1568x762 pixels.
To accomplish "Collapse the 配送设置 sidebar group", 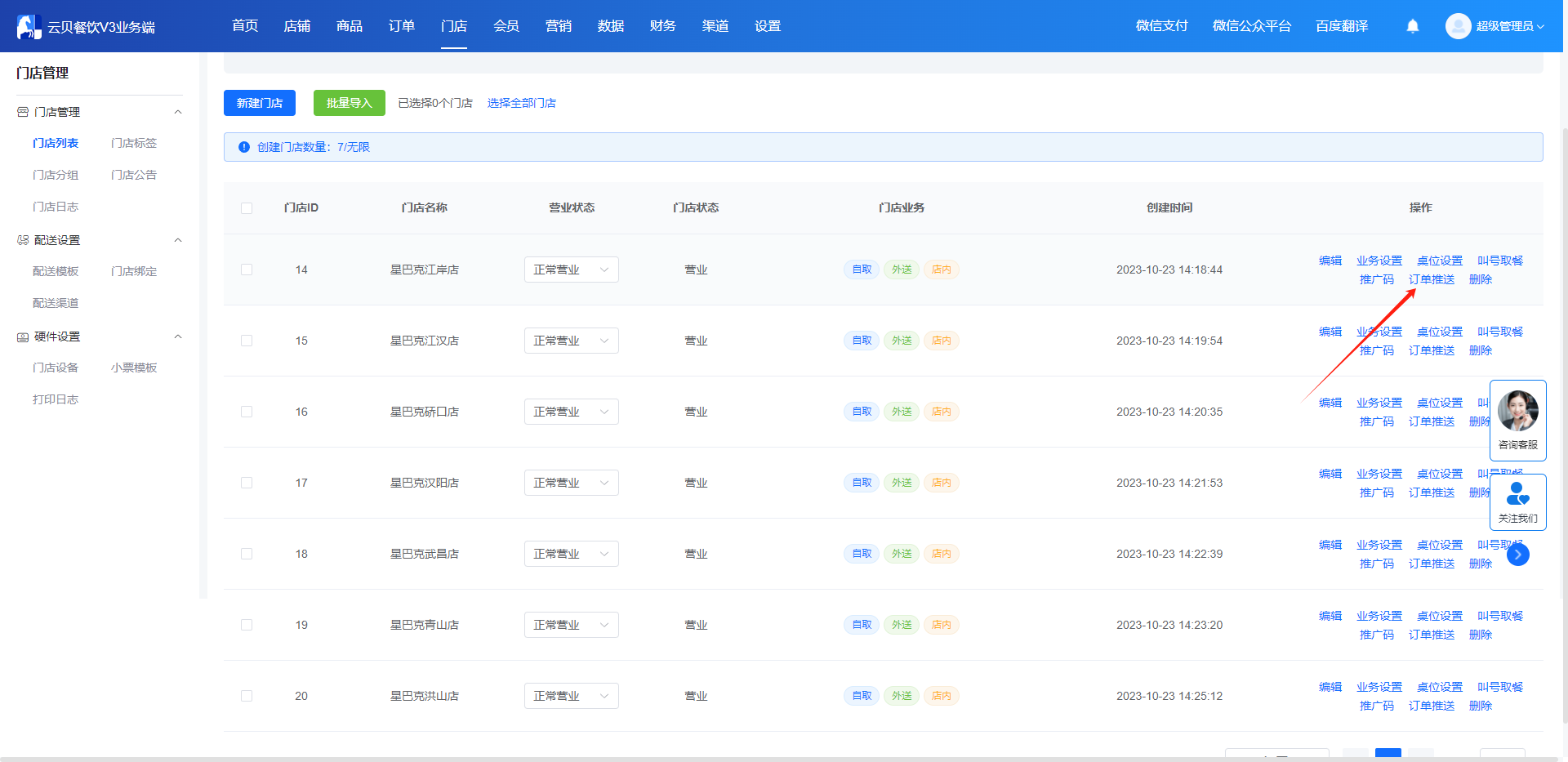I will pyautogui.click(x=178, y=240).
